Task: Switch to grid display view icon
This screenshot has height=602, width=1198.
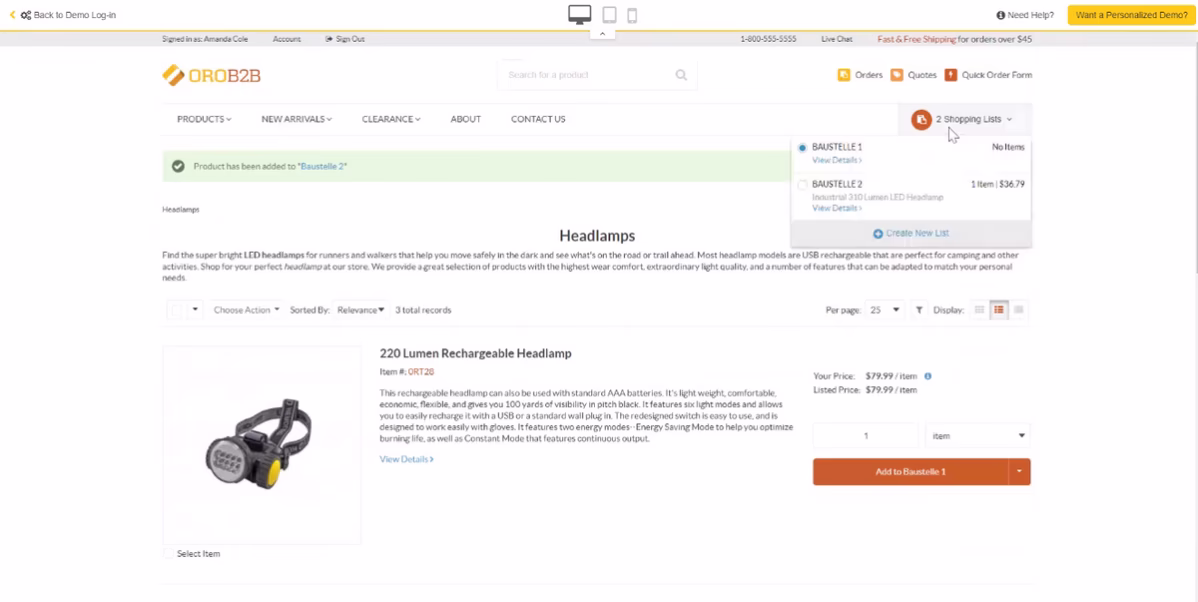Action: (x=1018, y=310)
